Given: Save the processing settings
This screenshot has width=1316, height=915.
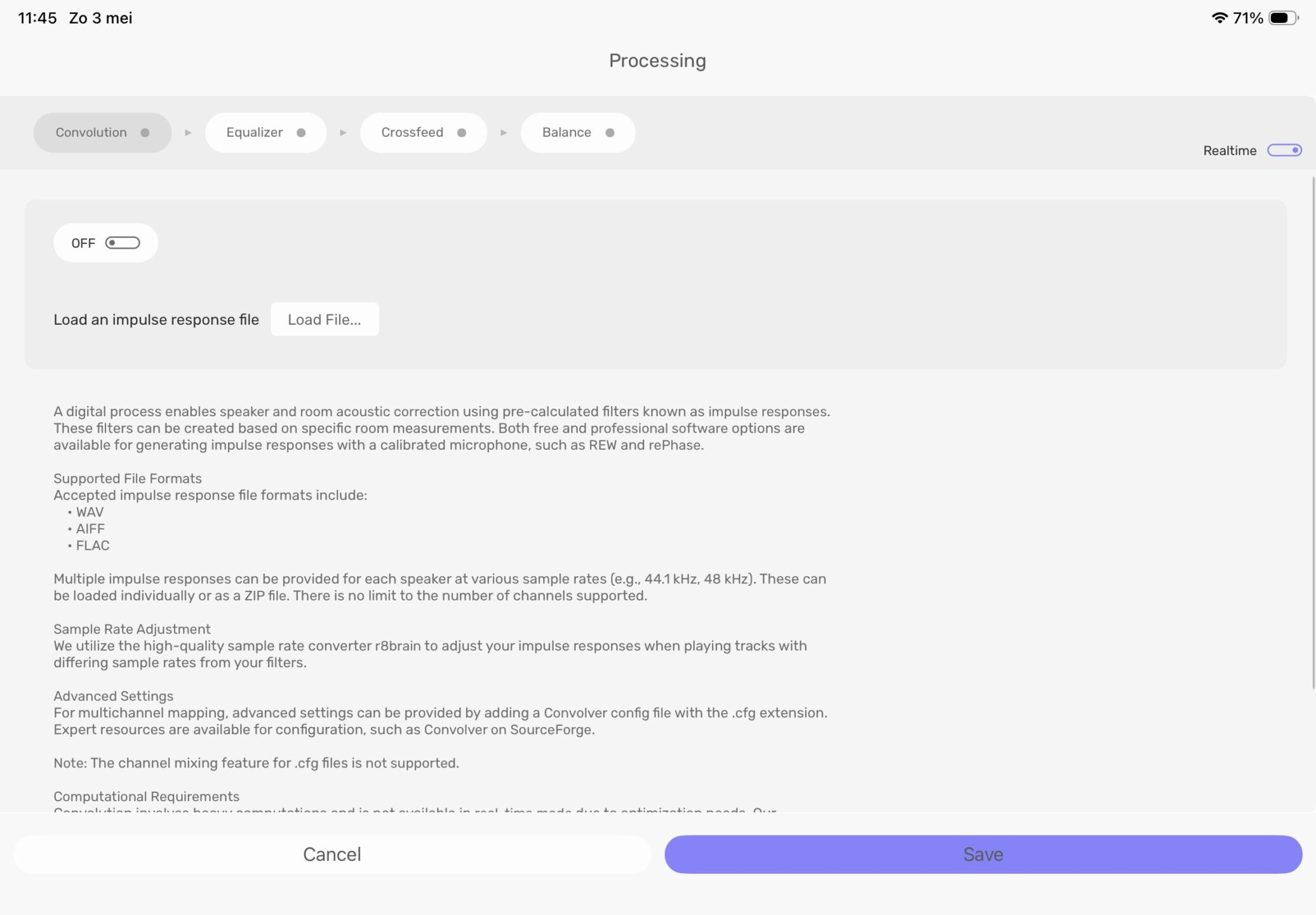Looking at the screenshot, I should 983,854.
